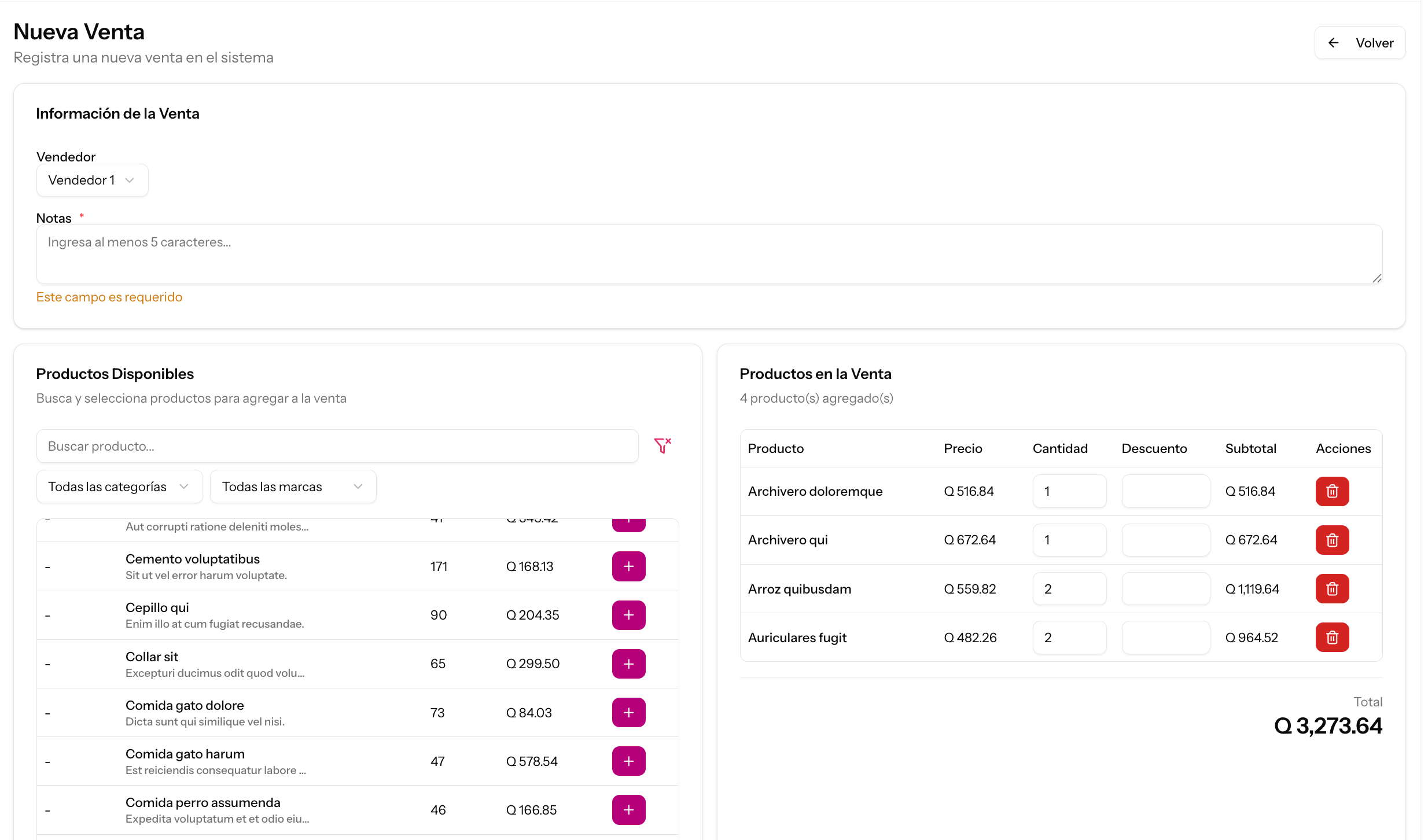Delete Archivero doloremque from the sale

1332,491
